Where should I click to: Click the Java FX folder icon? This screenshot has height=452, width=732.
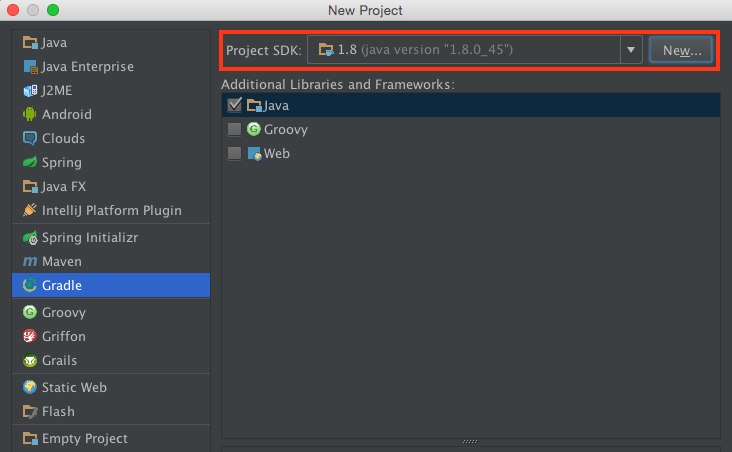click(x=30, y=187)
